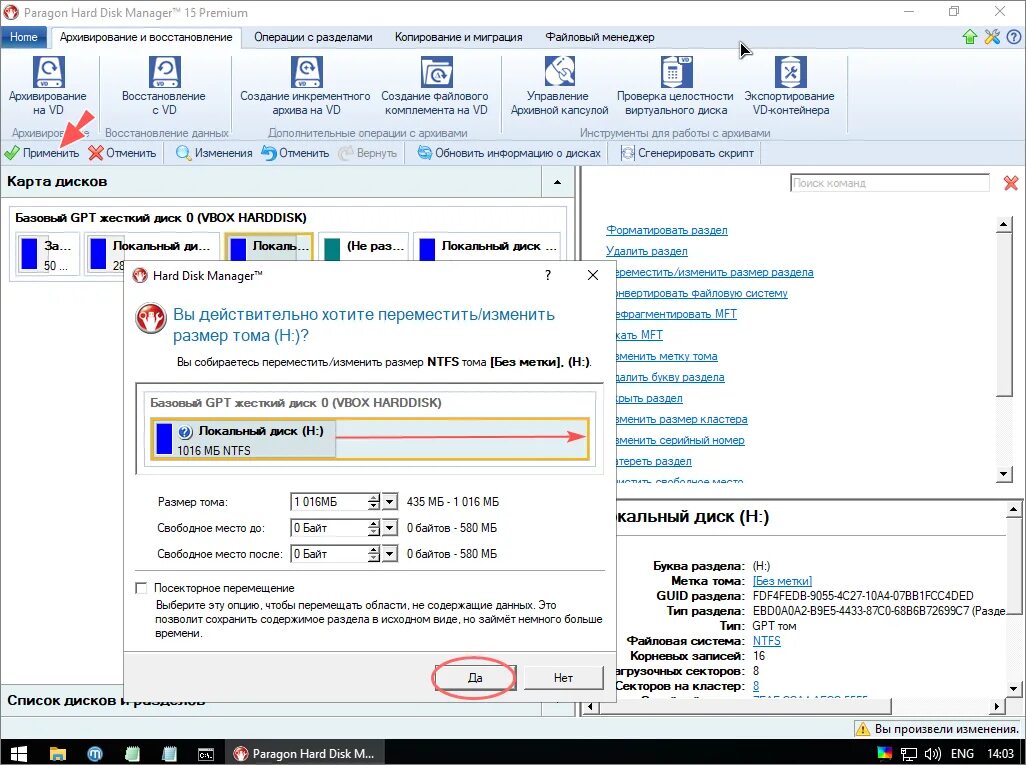Select the Локальный диск (H:) partition bar
Image resolution: width=1026 pixels, height=765 pixels.
[370, 440]
